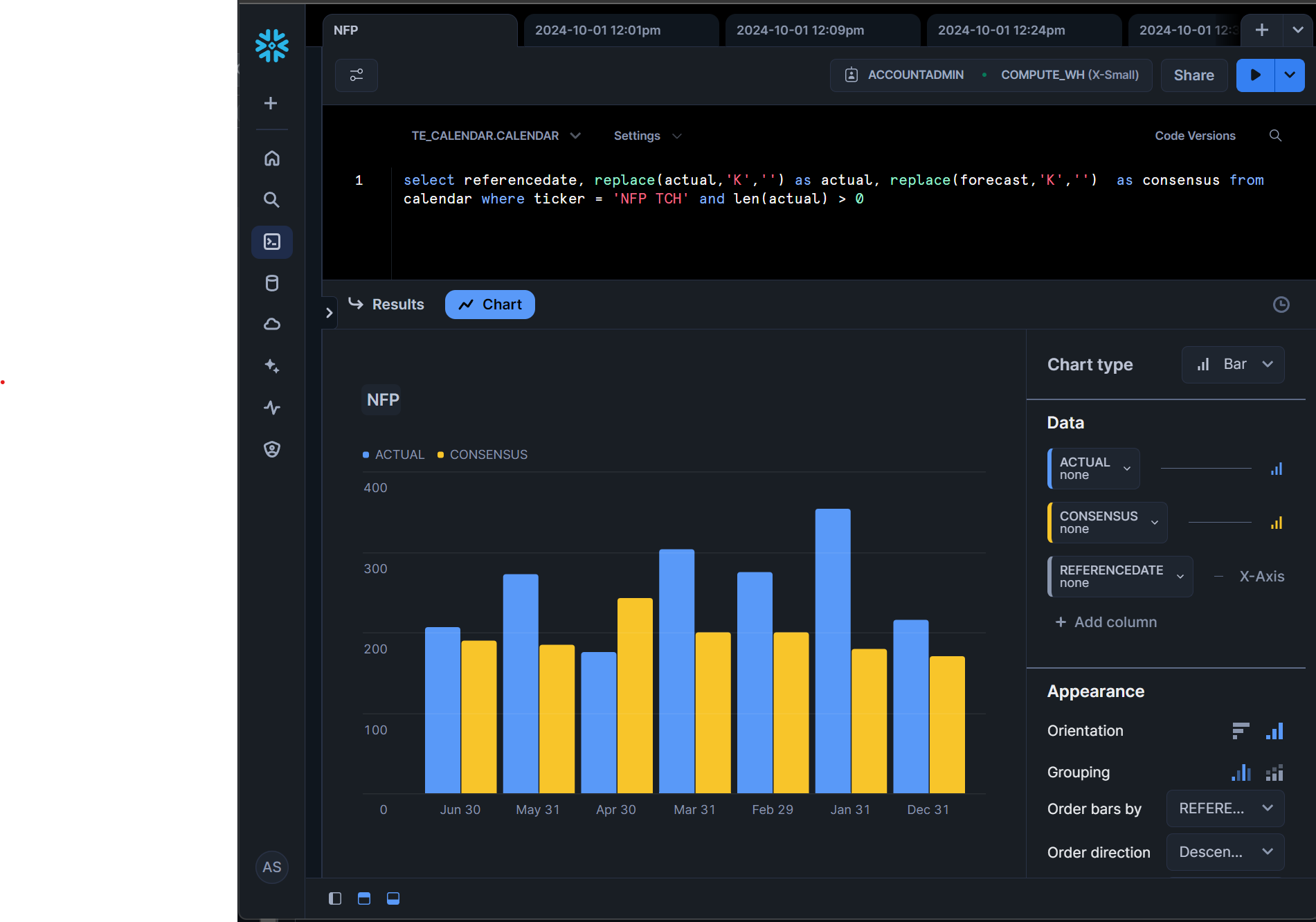This screenshot has height=922, width=1316.
Task: Click the X-Axis label for REFERENCEDATE
Action: [1261, 577]
